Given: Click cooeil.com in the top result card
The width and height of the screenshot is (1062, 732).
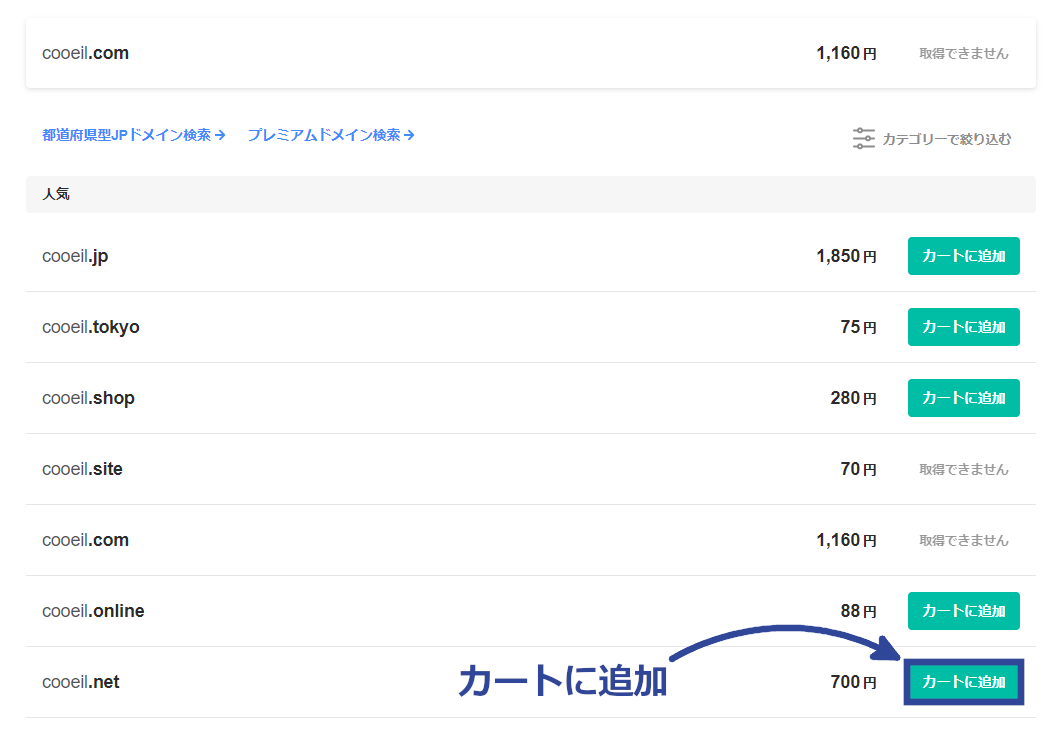Looking at the screenshot, I should coord(85,53).
